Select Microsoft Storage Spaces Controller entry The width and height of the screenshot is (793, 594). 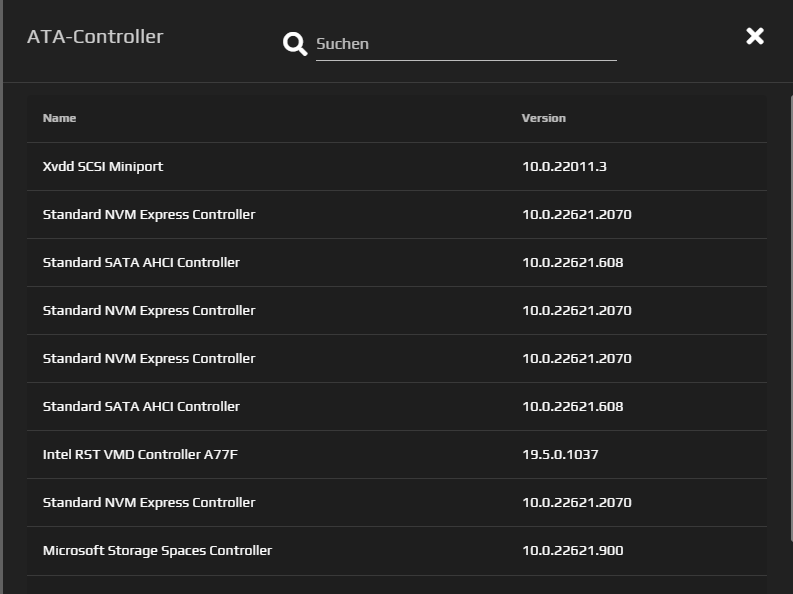(x=157, y=550)
